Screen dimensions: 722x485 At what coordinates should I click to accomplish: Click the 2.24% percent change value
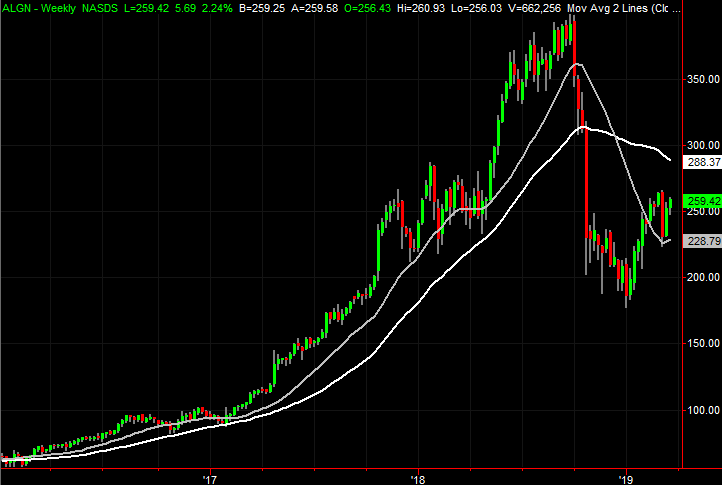pyautogui.click(x=217, y=8)
